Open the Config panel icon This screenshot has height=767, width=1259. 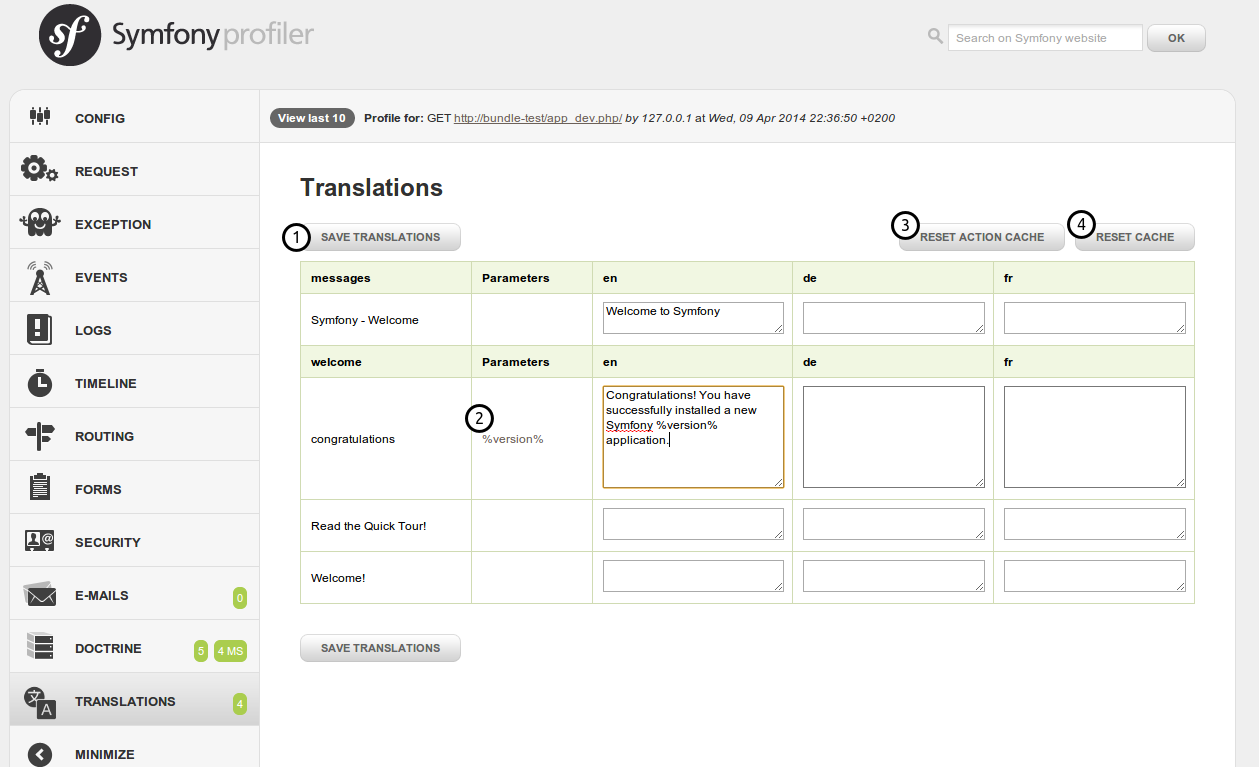click(x=39, y=116)
